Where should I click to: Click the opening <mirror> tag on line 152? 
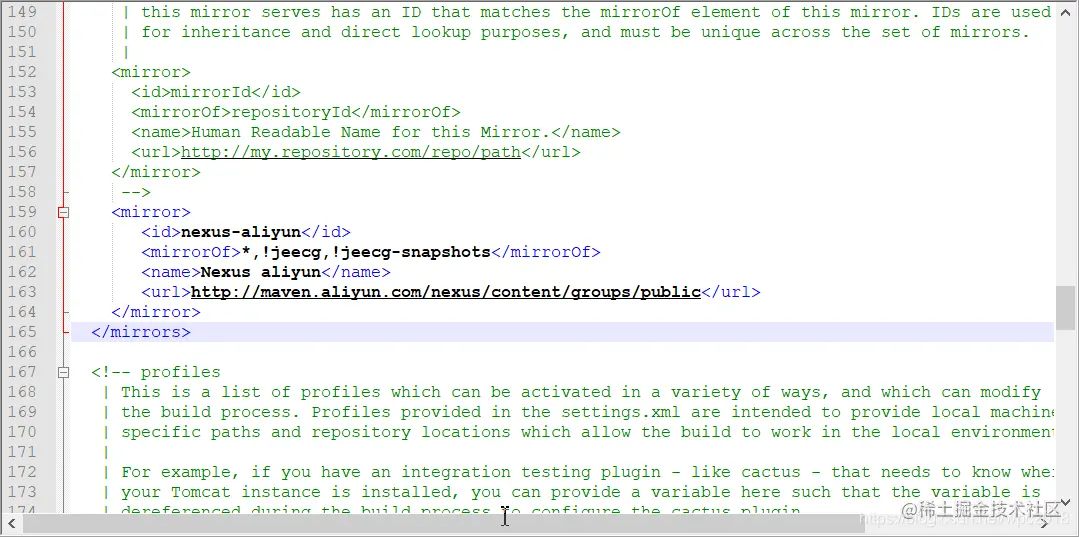click(151, 72)
